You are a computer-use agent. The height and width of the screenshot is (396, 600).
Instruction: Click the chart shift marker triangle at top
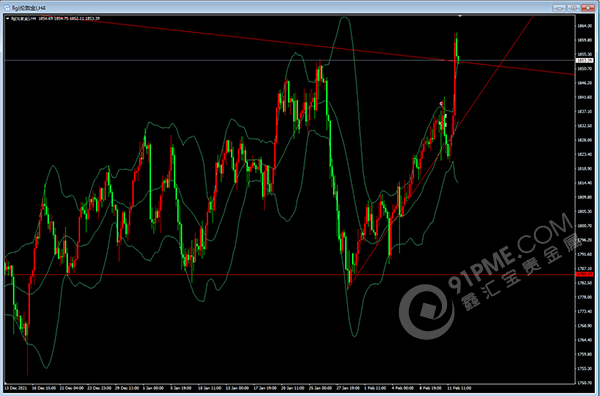click(460, 16)
